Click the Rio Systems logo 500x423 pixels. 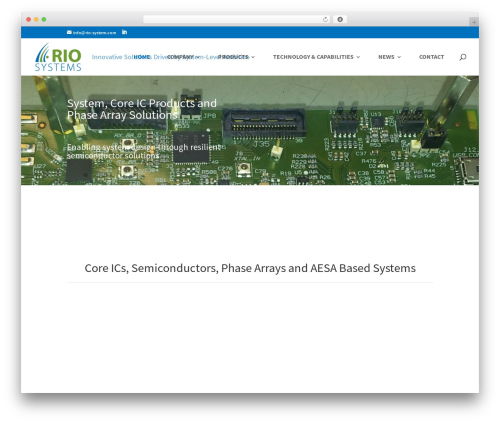pos(58,57)
